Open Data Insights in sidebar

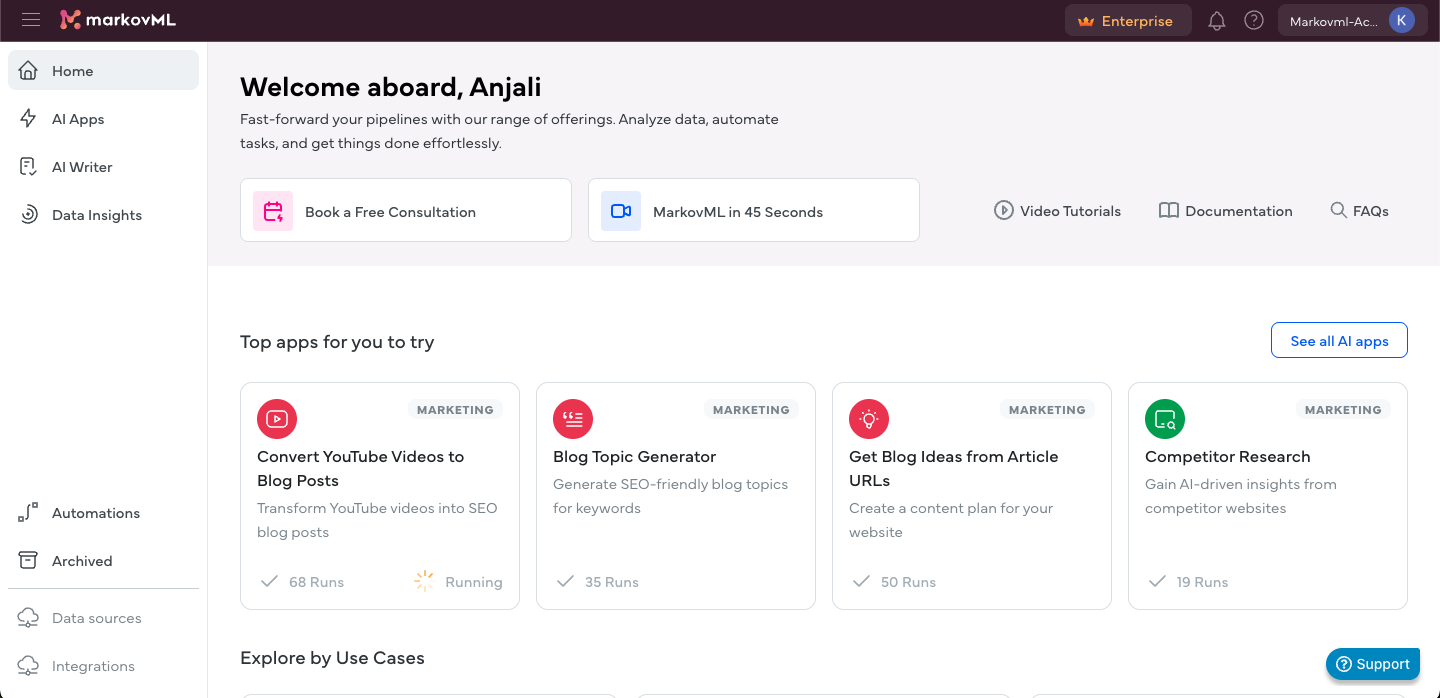tap(104, 215)
